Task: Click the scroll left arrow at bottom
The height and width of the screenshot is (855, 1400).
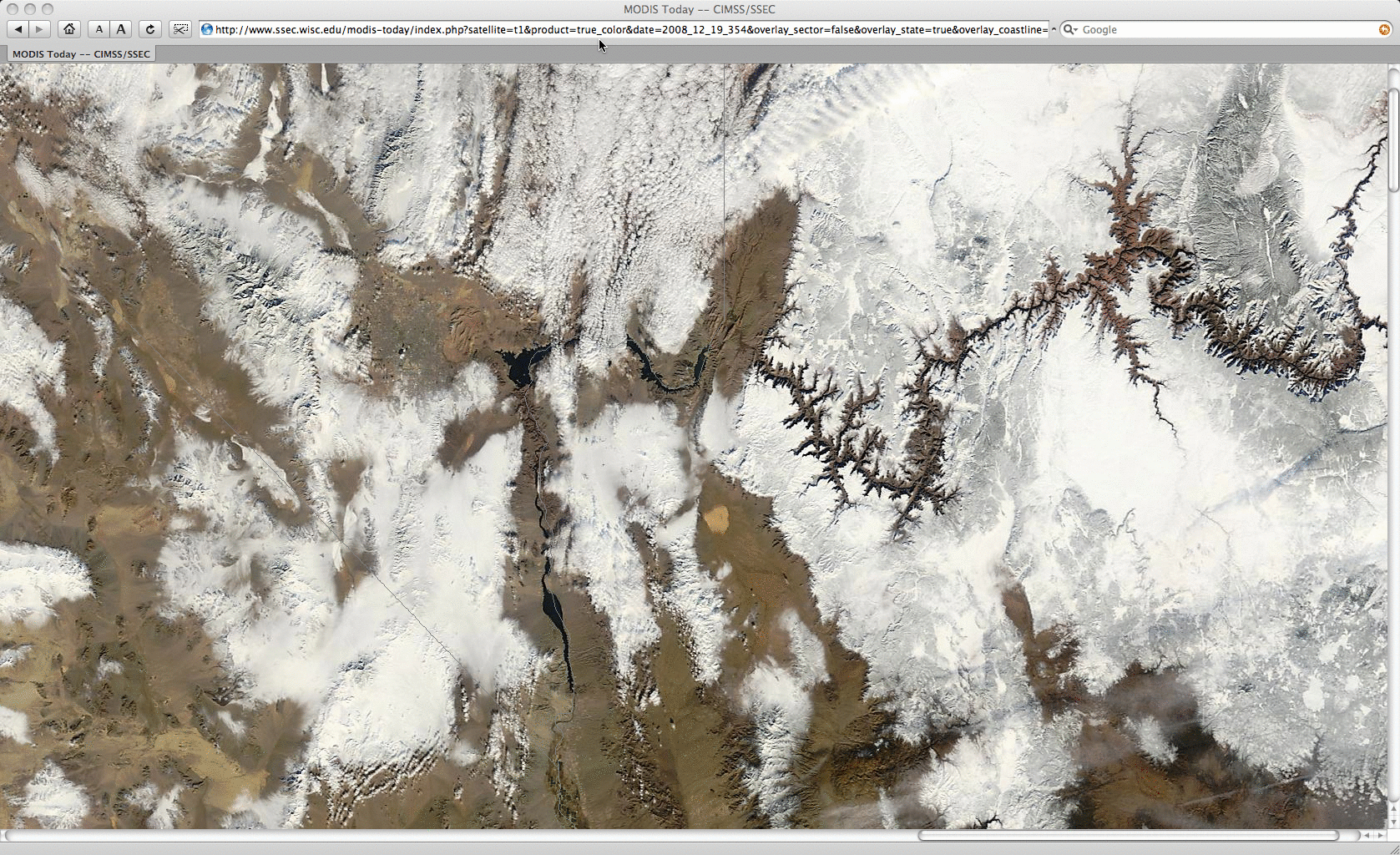Action: (x=1367, y=835)
